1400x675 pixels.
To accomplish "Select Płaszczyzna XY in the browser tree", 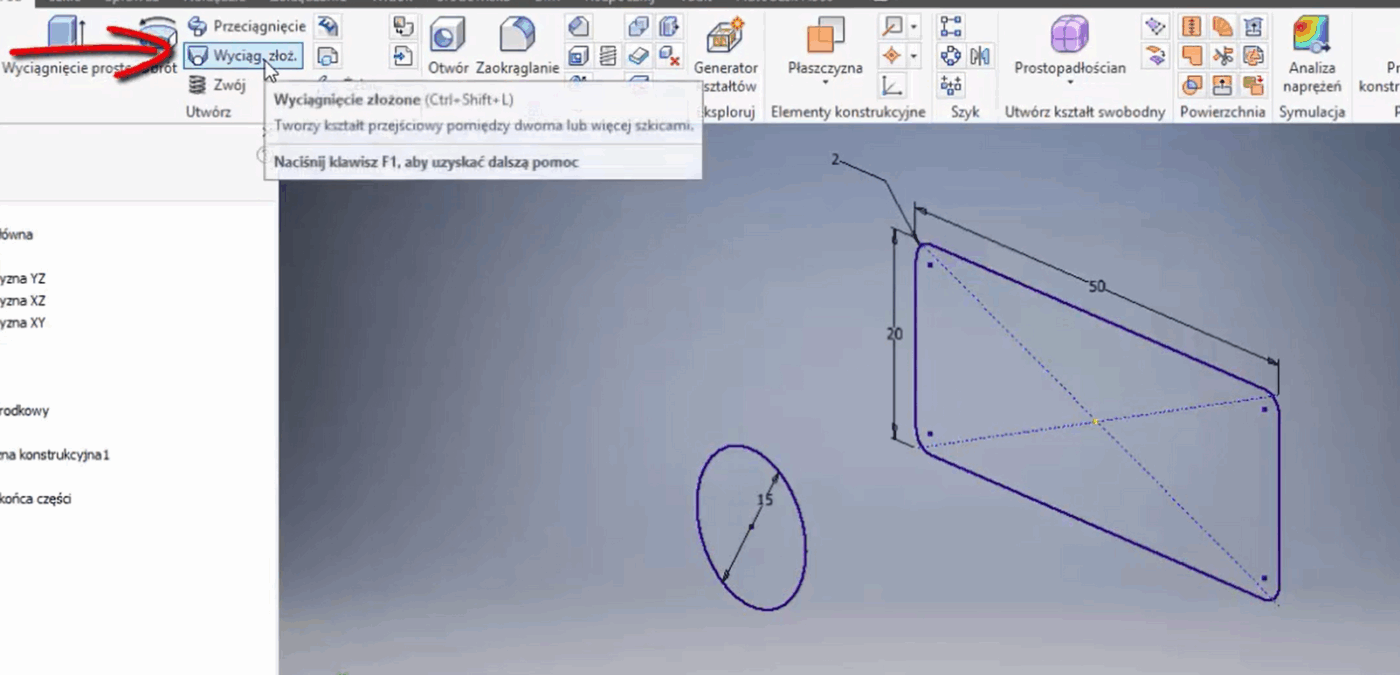I will 24,323.
